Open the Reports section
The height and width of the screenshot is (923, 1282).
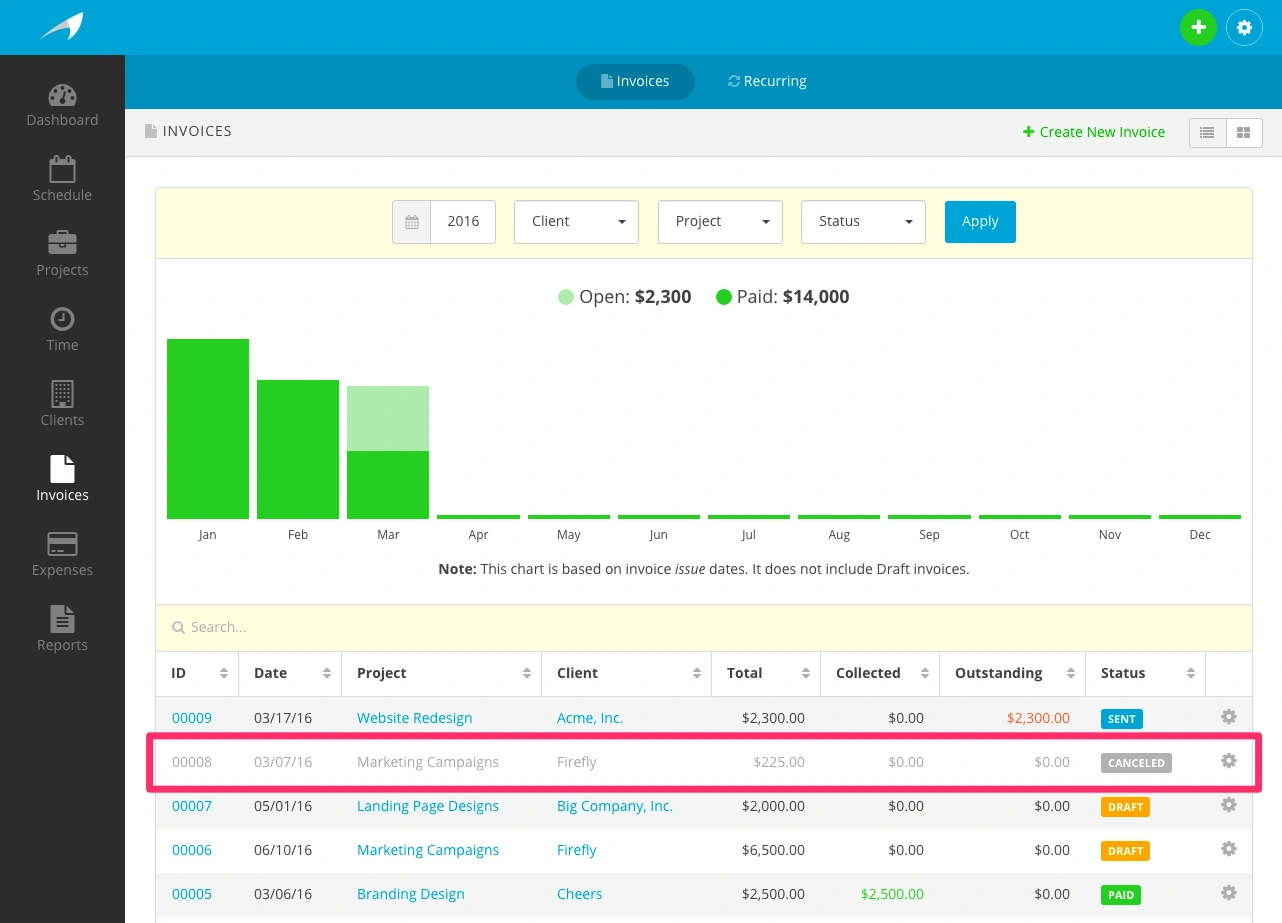click(x=62, y=629)
